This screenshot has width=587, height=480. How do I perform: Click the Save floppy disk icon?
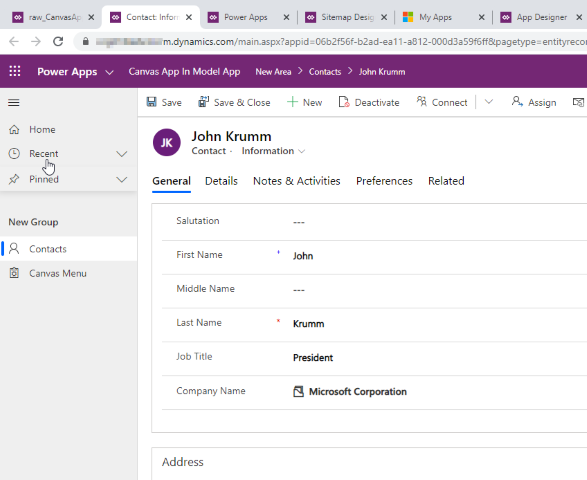click(x=152, y=102)
